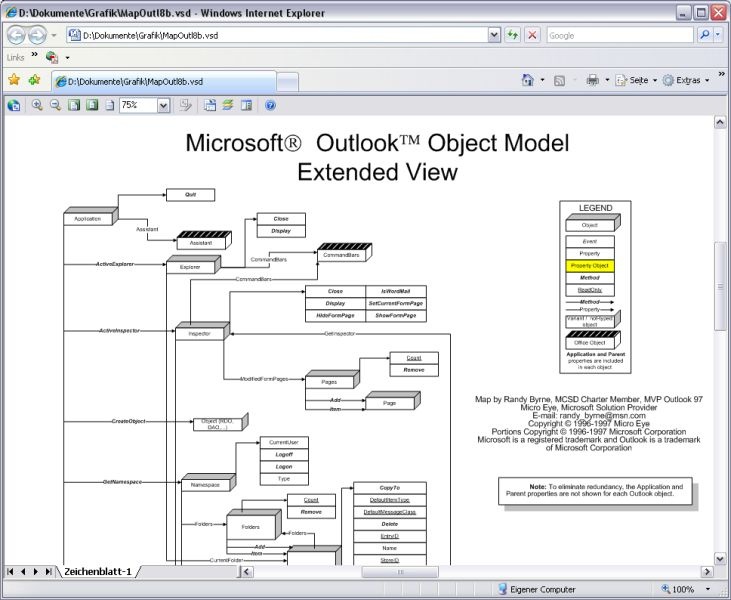Click the Visio viewer zoom in magnifier
The width and height of the screenshot is (731, 600).
point(37,105)
